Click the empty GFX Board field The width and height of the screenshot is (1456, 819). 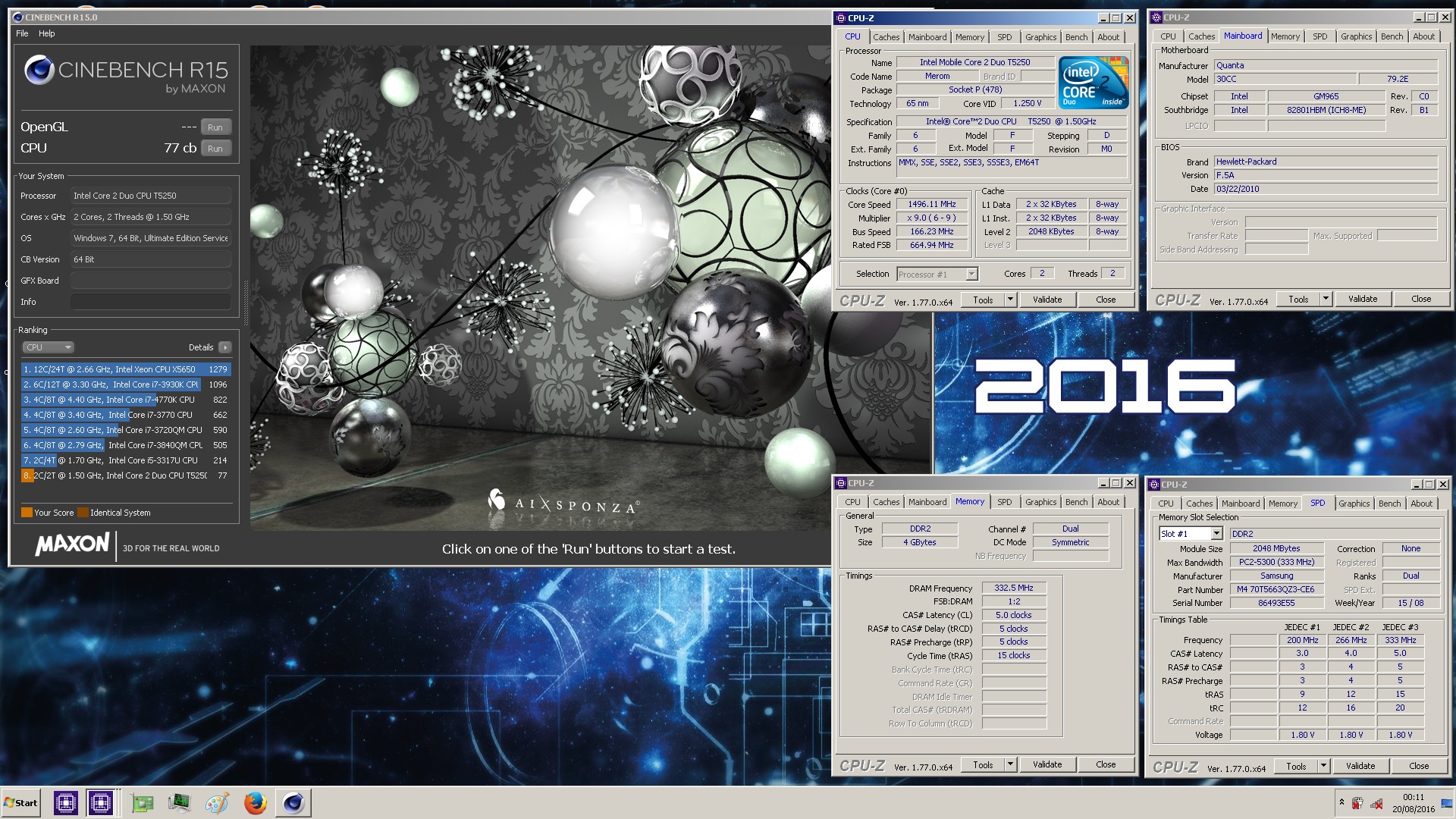[151, 281]
